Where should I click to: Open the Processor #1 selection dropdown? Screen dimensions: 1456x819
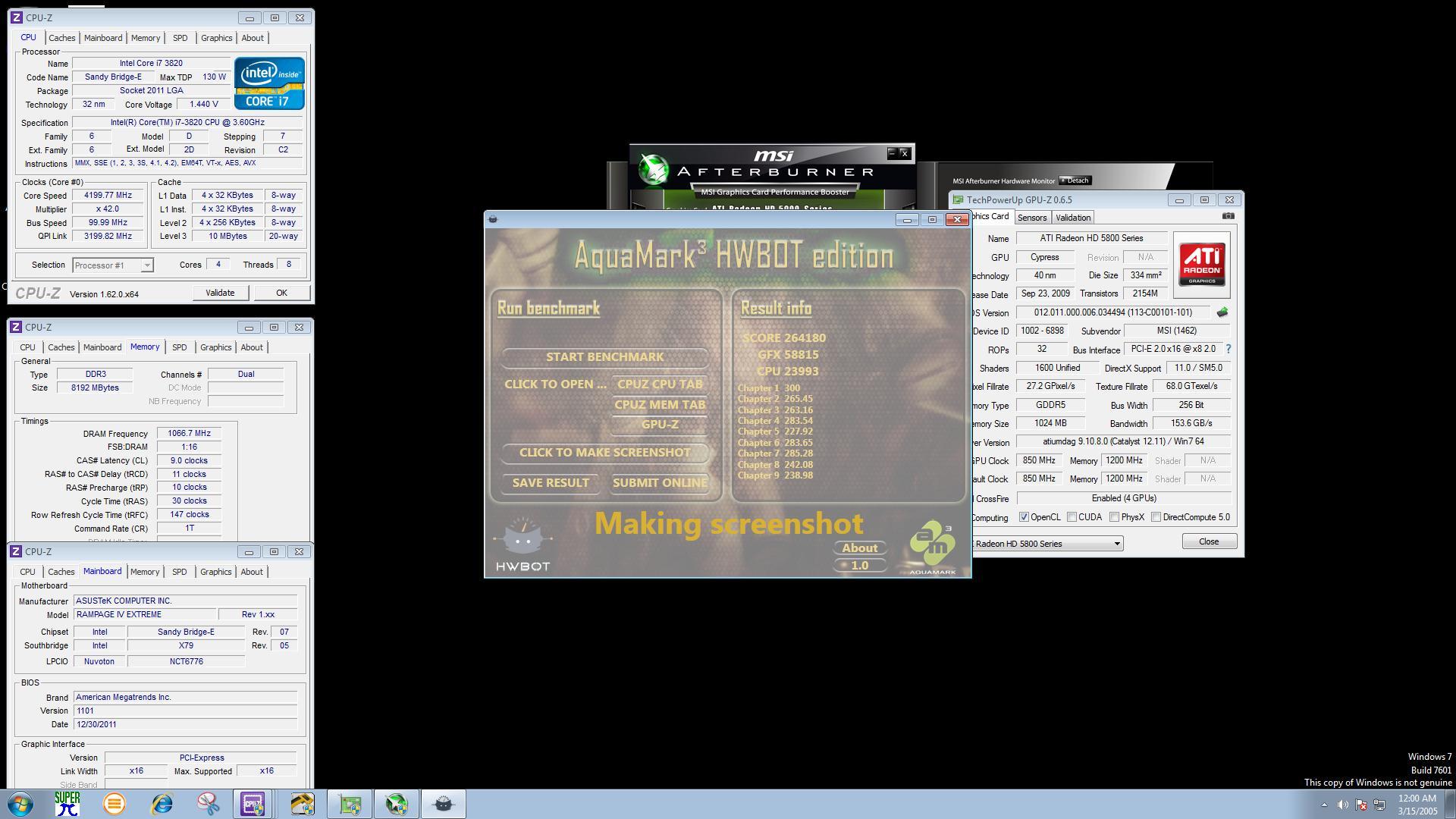tap(113, 265)
